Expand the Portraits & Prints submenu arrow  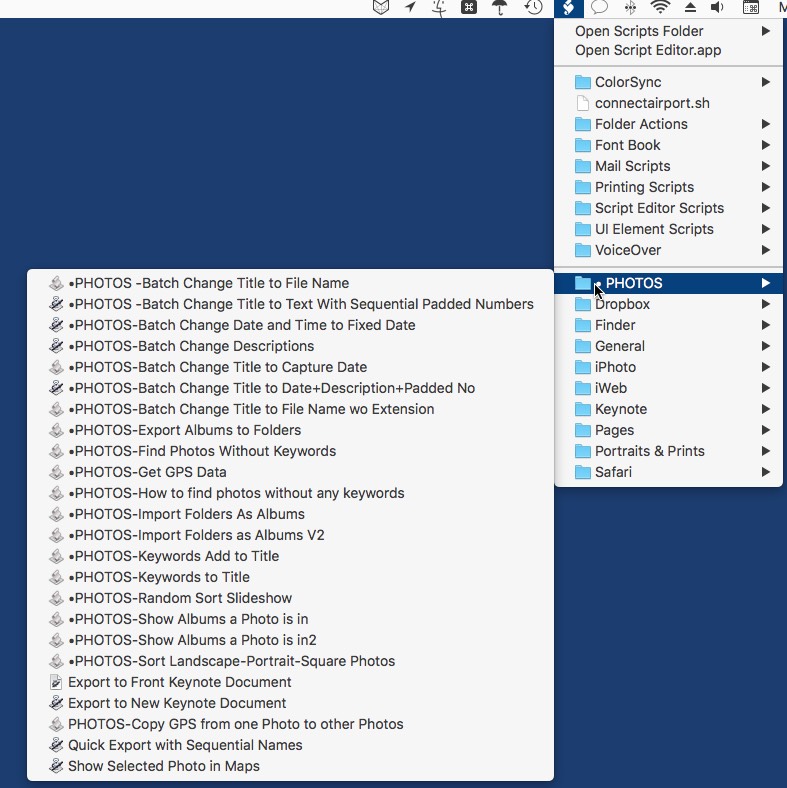[765, 451]
